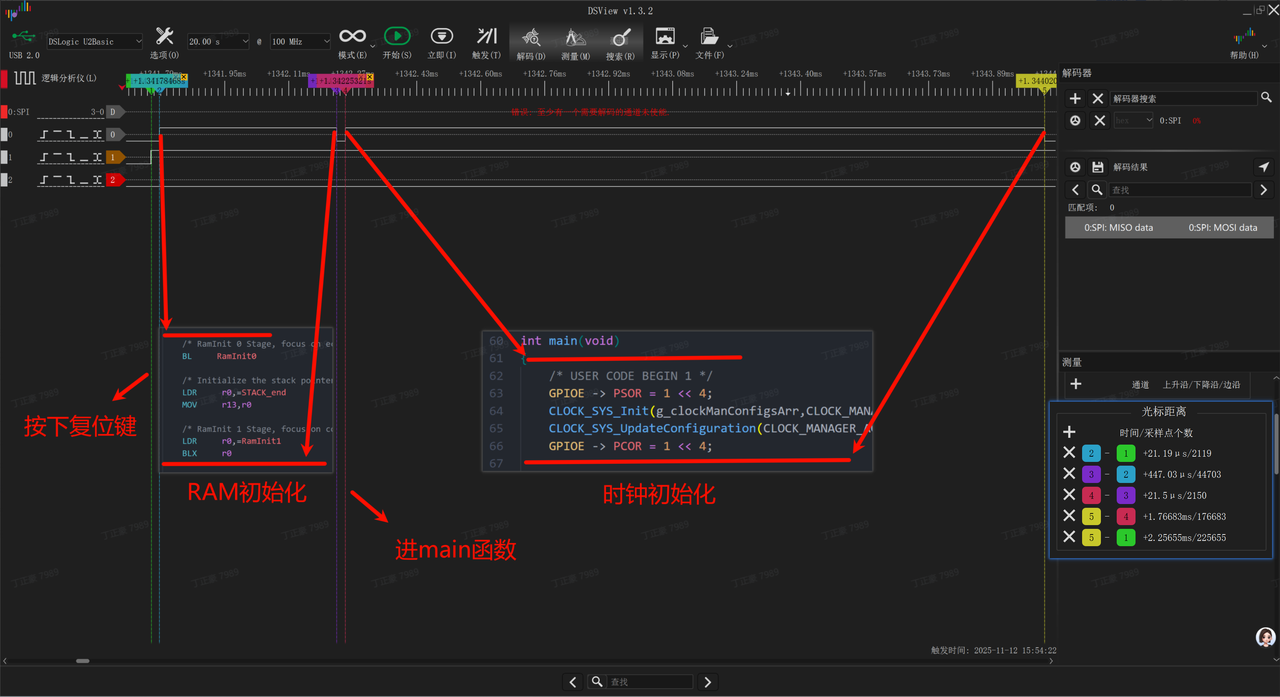Open the 20.00 s duration dropdown

(218, 42)
